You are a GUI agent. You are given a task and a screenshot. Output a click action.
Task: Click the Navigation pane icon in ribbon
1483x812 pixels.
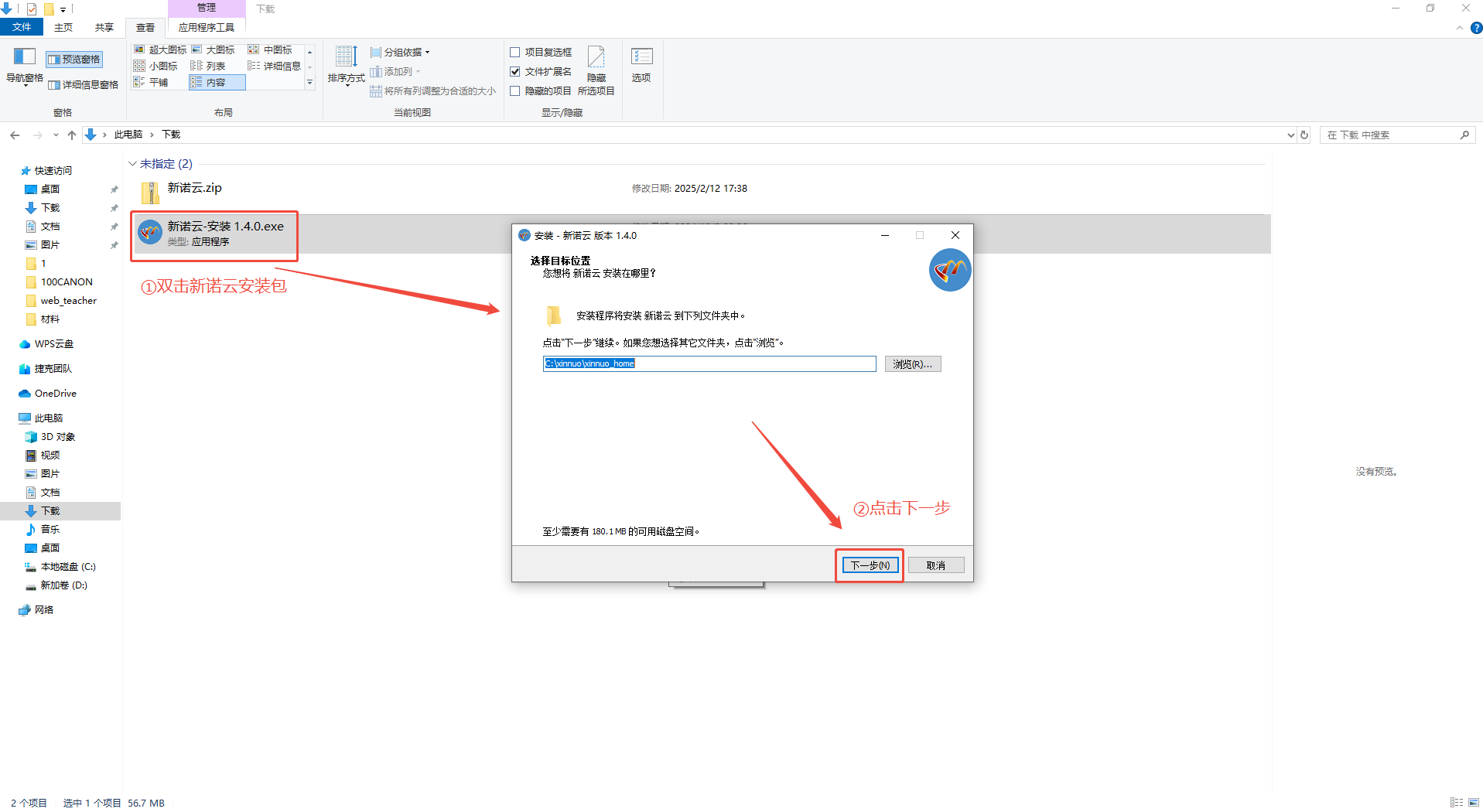click(25, 65)
